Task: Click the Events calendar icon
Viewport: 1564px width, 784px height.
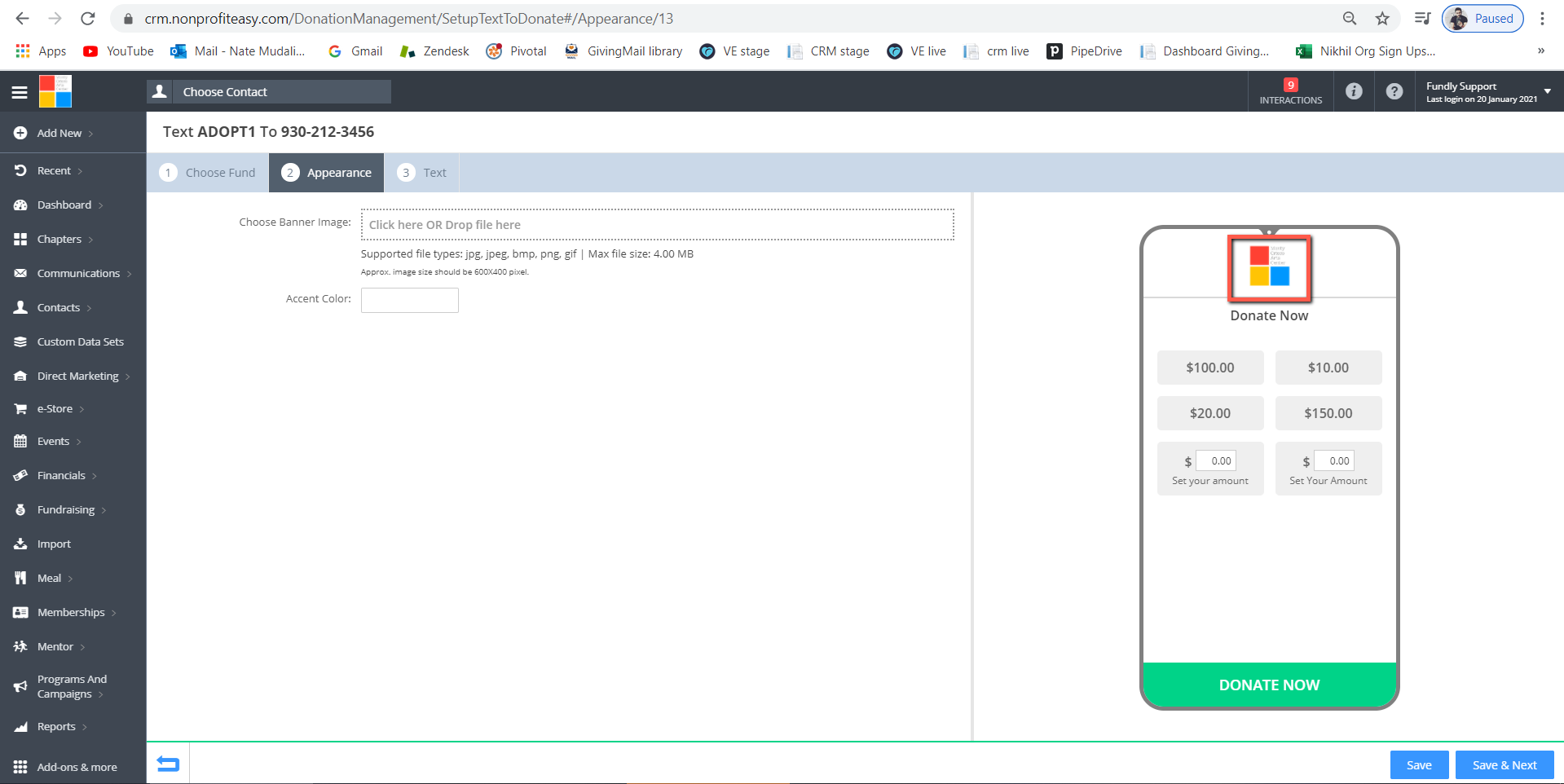Action: [20, 441]
